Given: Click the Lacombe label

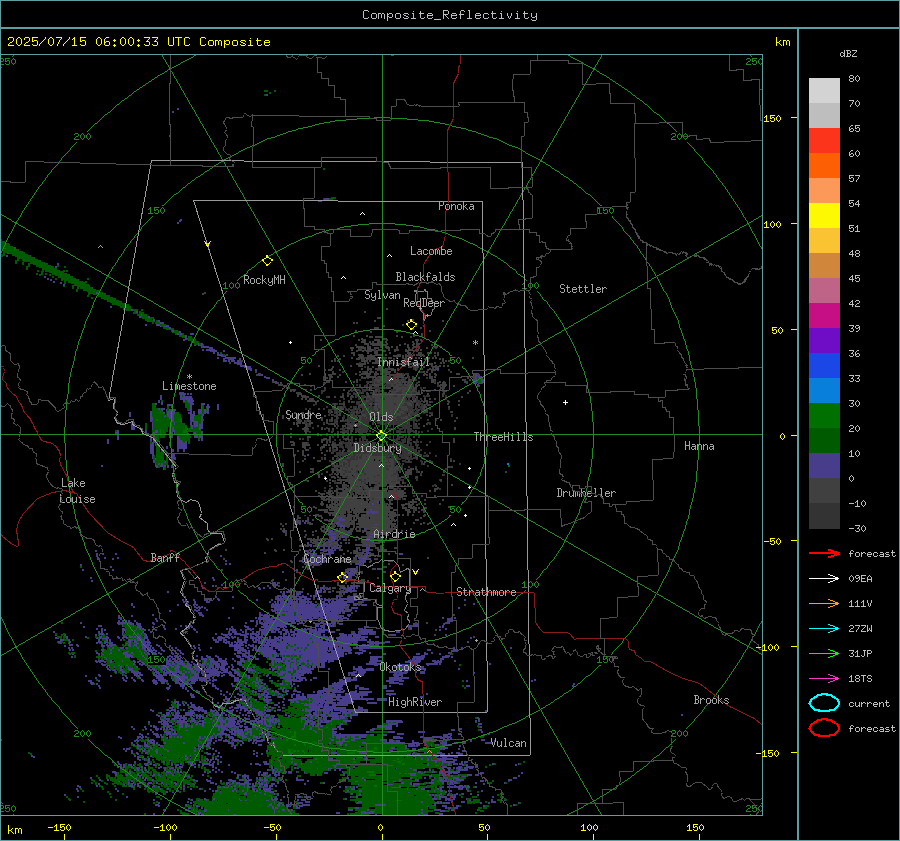Looking at the screenshot, I should coord(431,251).
